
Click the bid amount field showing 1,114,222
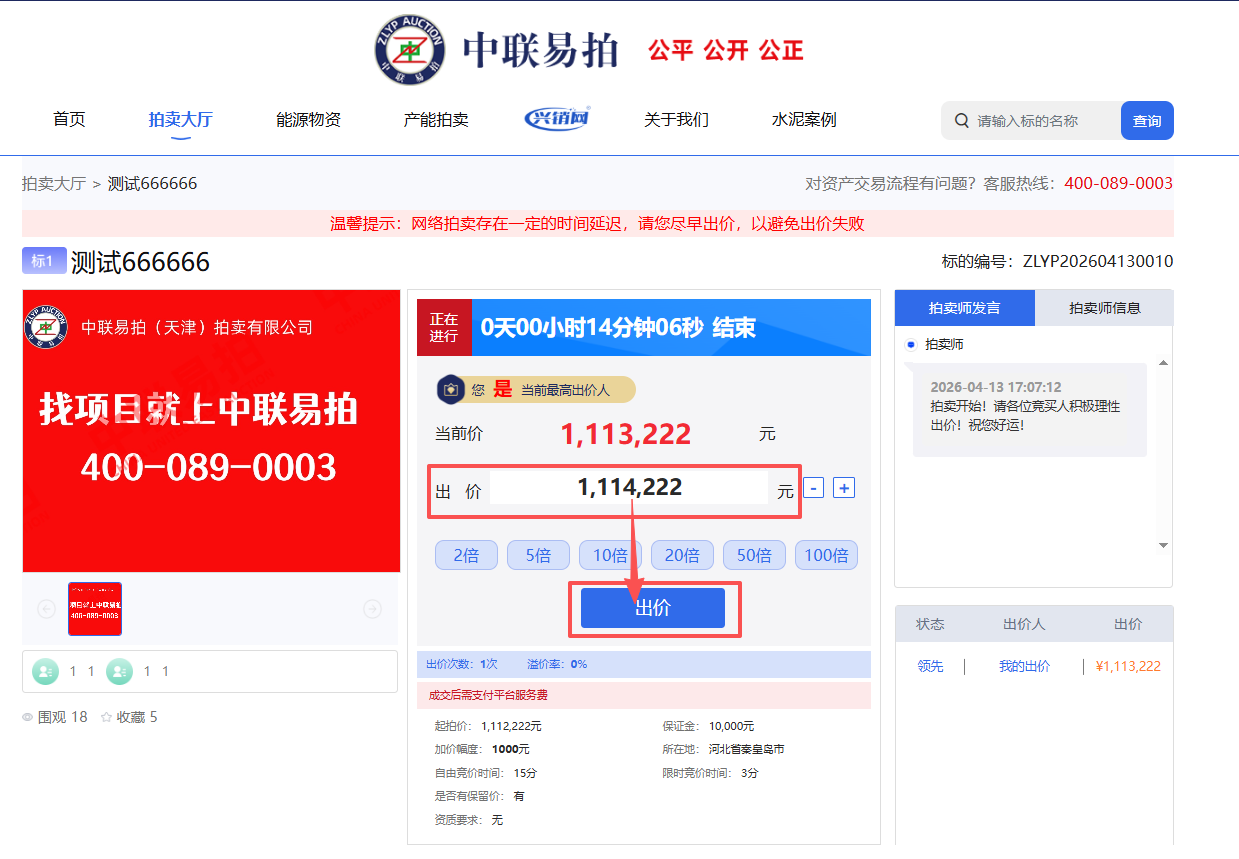point(630,488)
